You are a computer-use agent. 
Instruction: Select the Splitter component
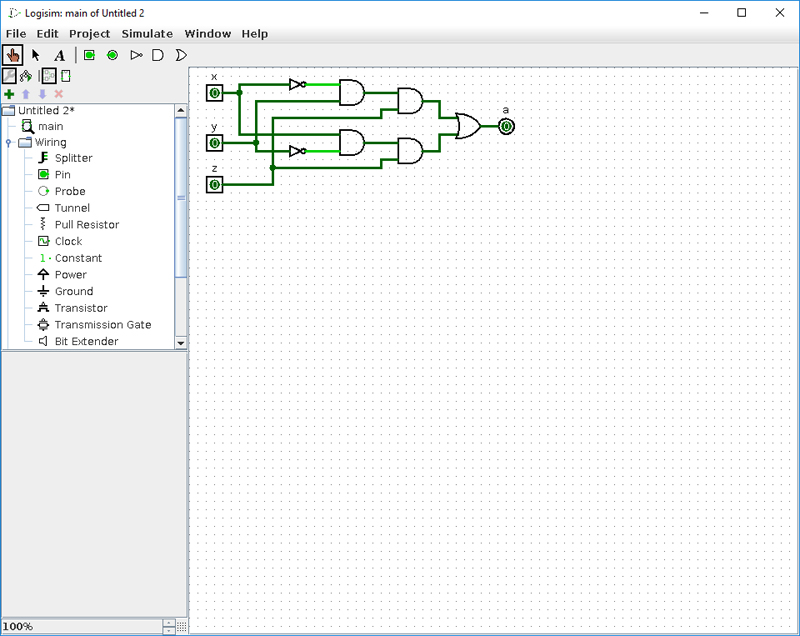click(x=72, y=158)
